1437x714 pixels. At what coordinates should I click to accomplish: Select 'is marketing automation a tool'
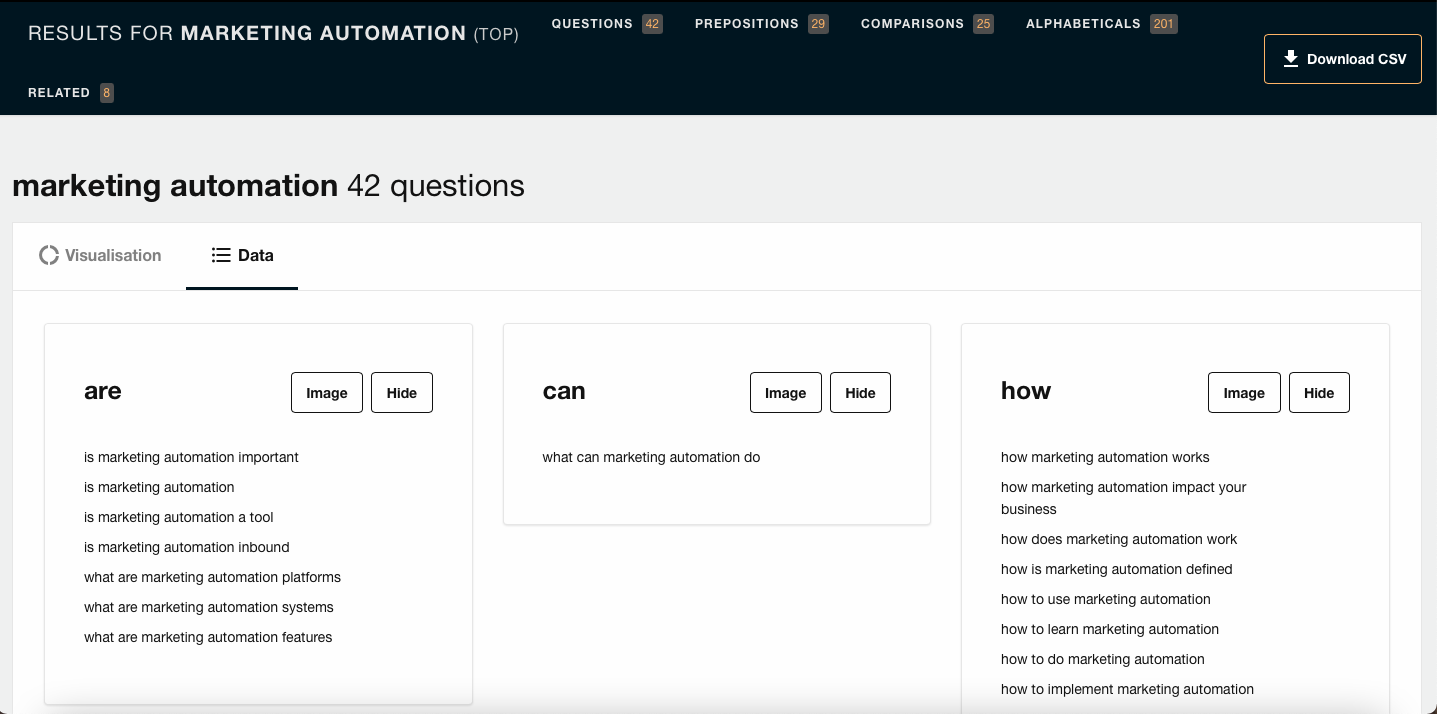pos(178,517)
